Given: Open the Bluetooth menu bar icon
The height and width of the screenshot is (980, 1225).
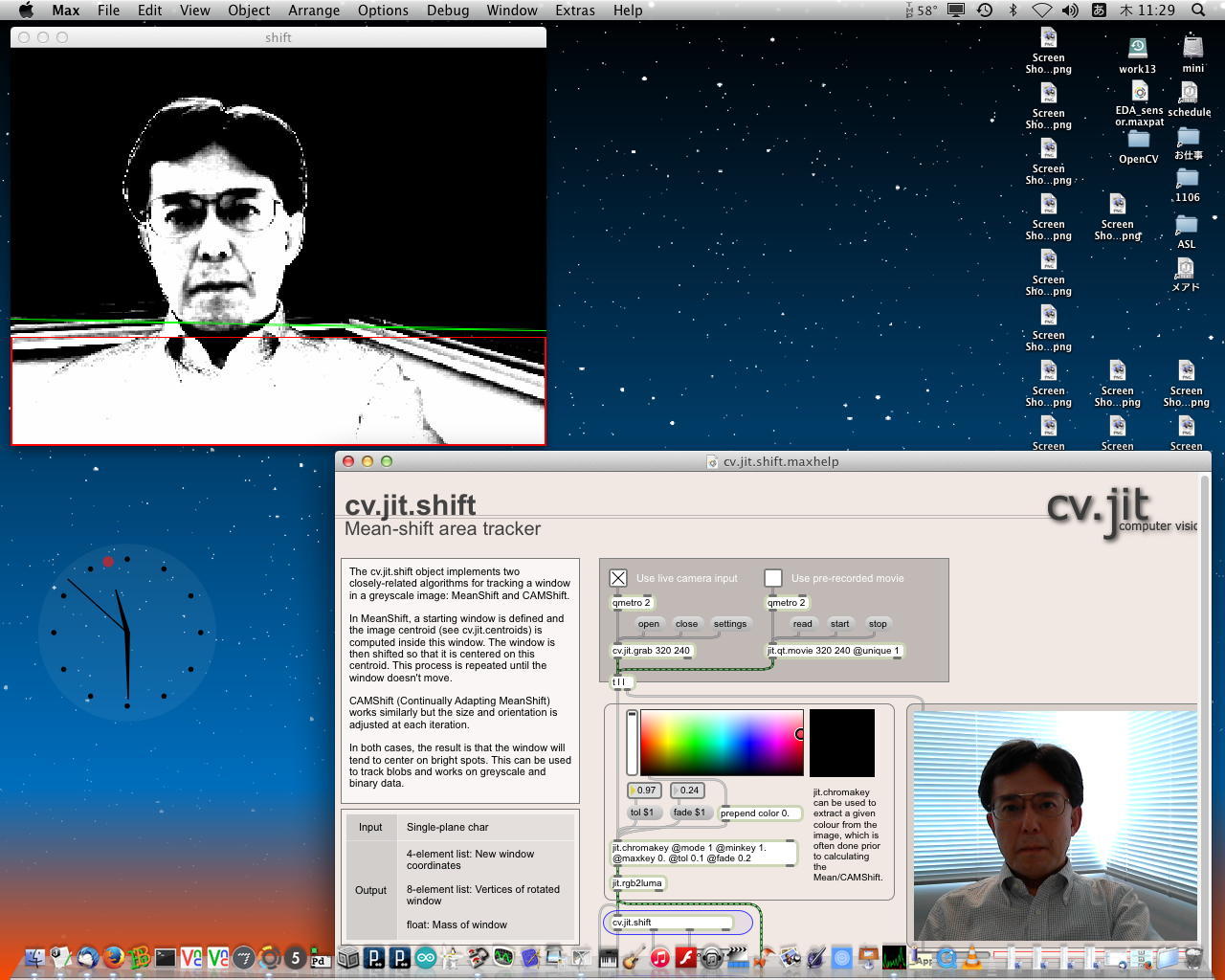Looking at the screenshot, I should 1013,11.
